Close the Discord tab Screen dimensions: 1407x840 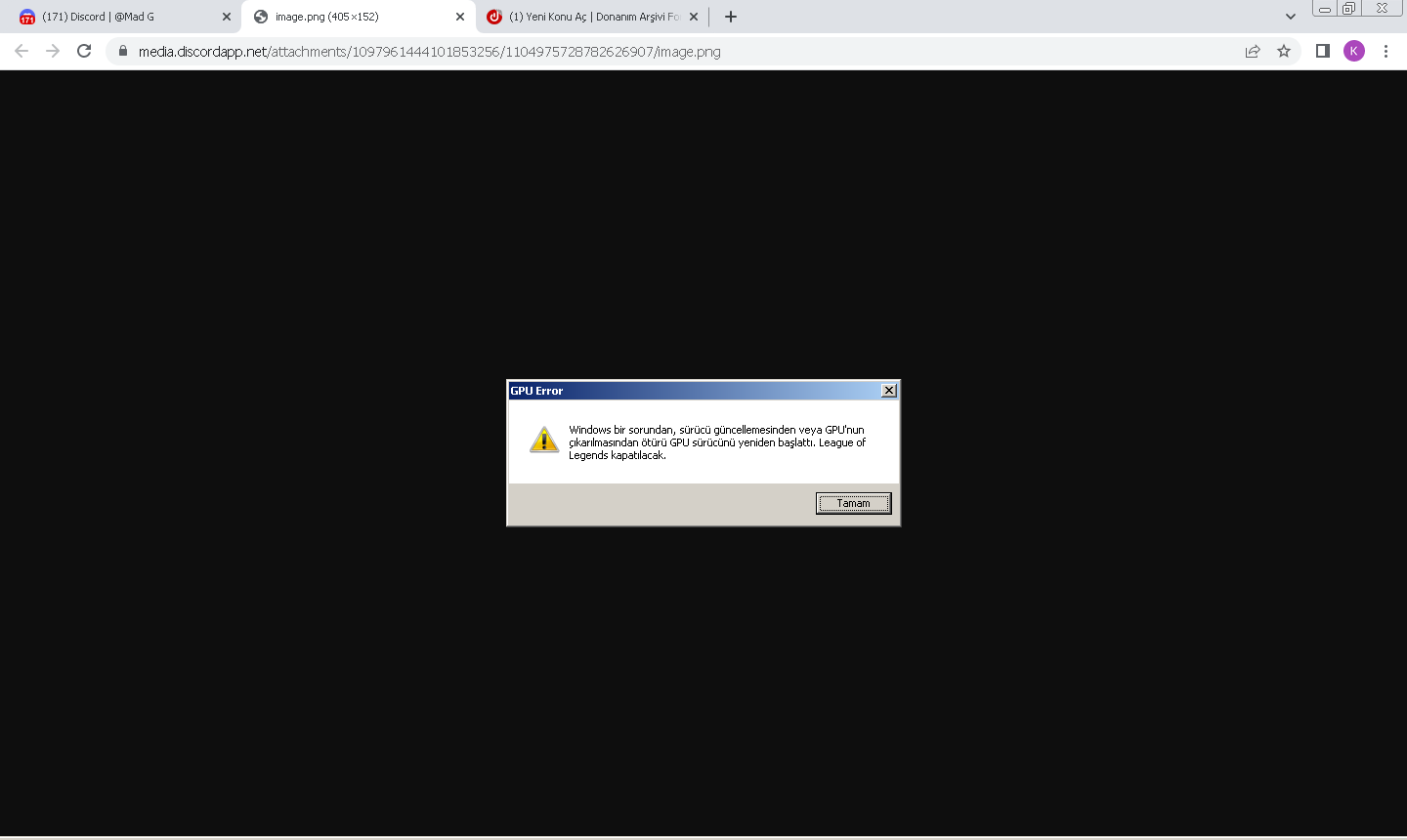(x=227, y=17)
